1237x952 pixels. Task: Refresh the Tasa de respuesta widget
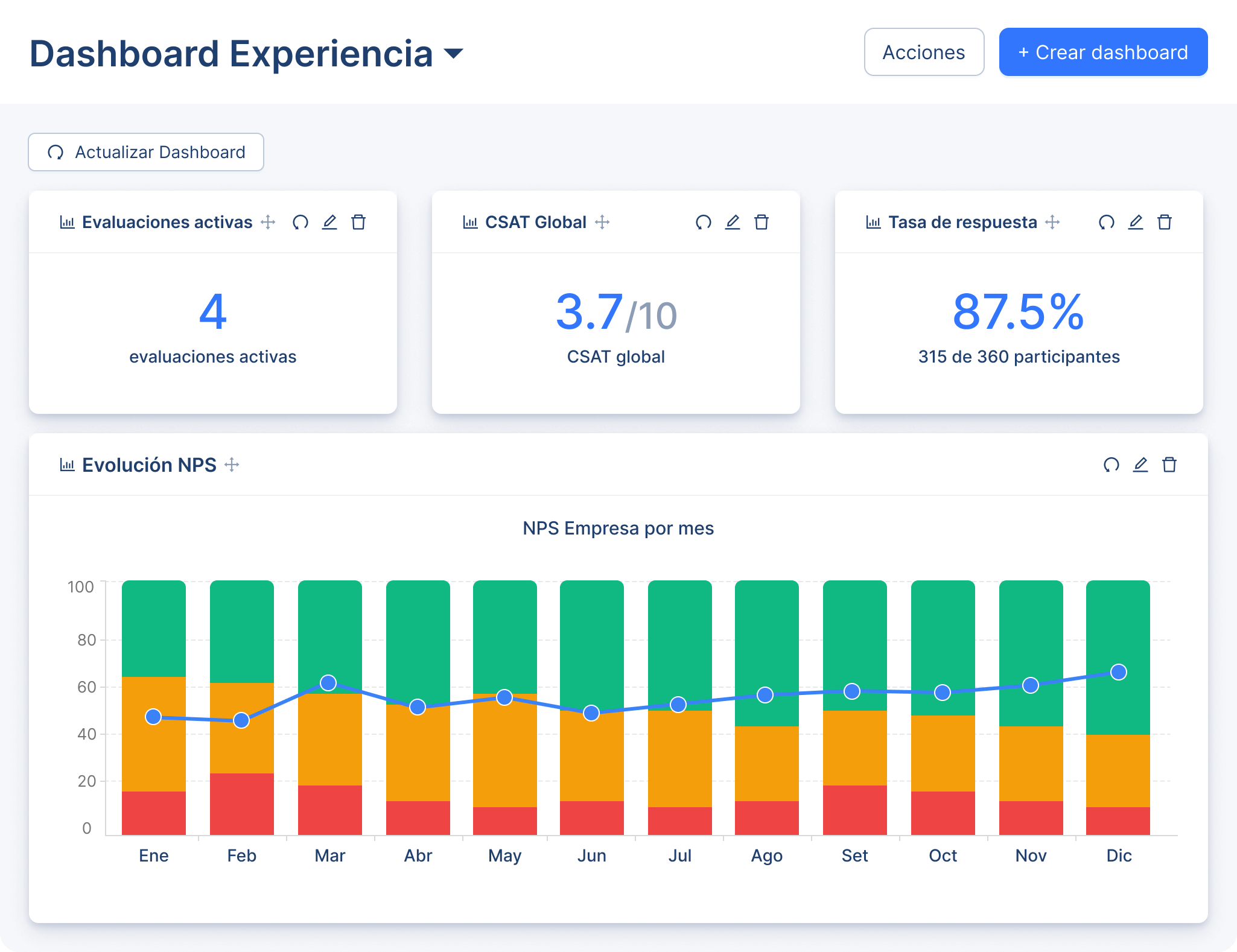click(1107, 222)
